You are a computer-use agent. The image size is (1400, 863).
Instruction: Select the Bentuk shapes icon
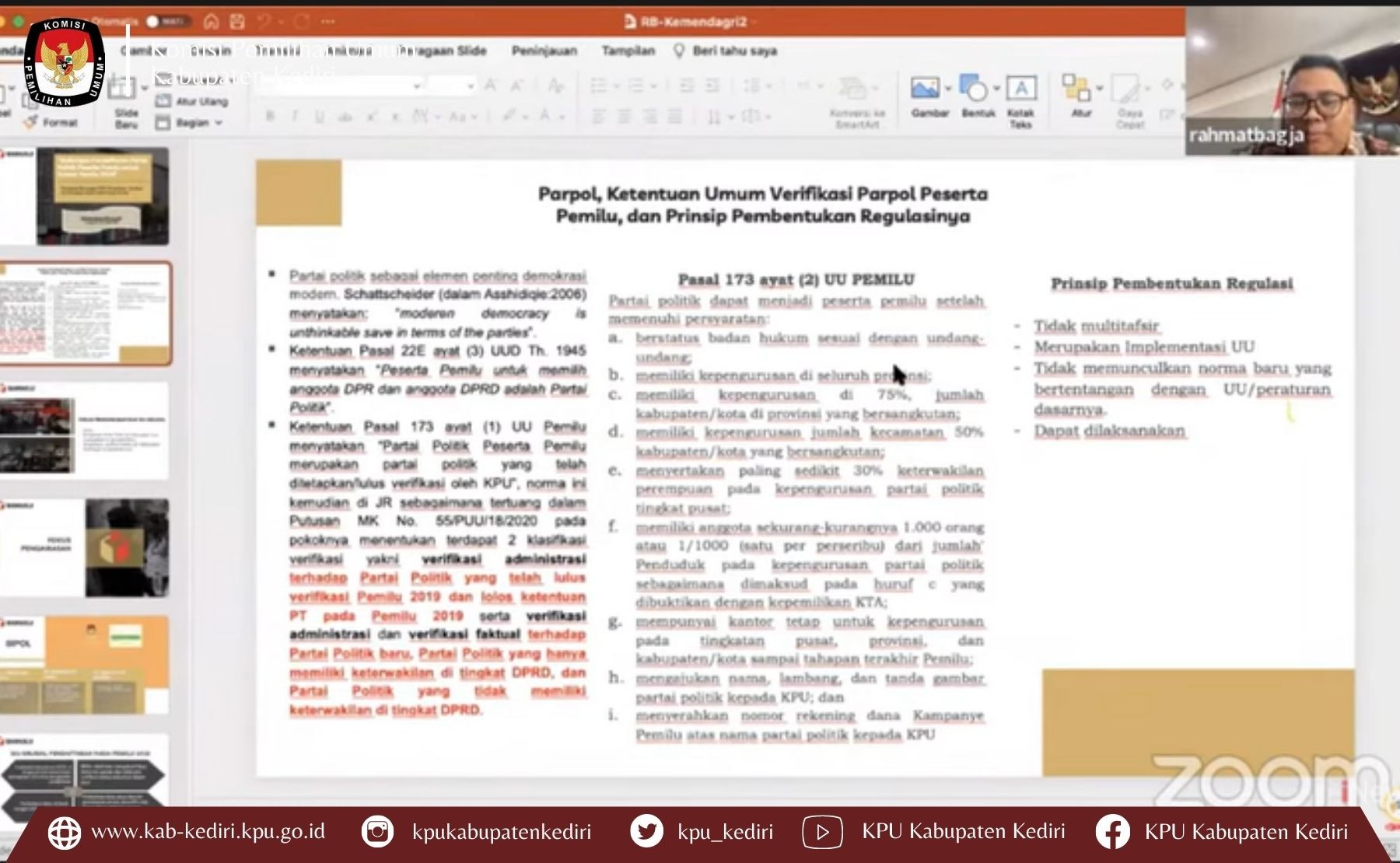[974, 89]
